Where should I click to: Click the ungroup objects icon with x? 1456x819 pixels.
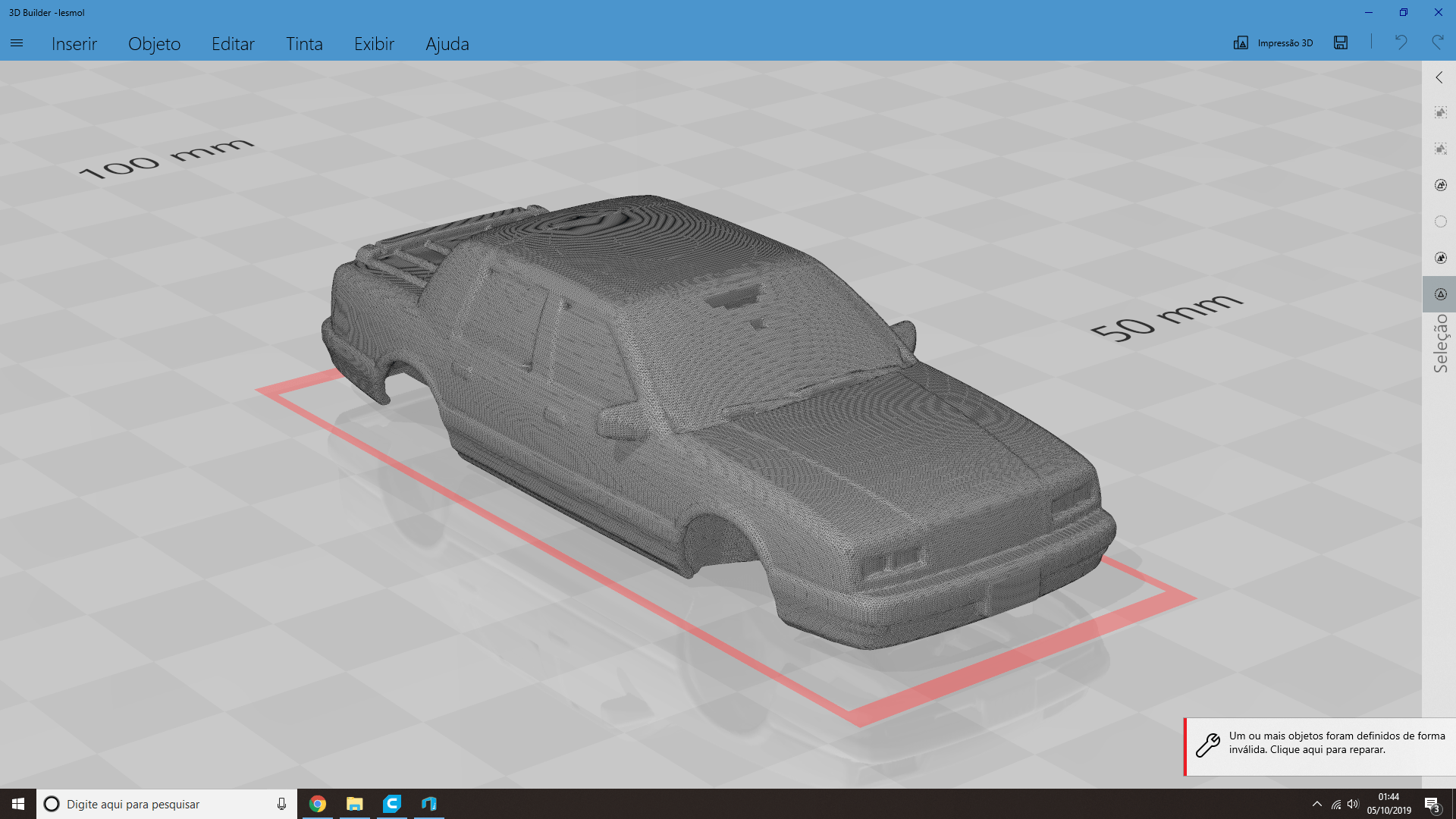click(x=1440, y=149)
